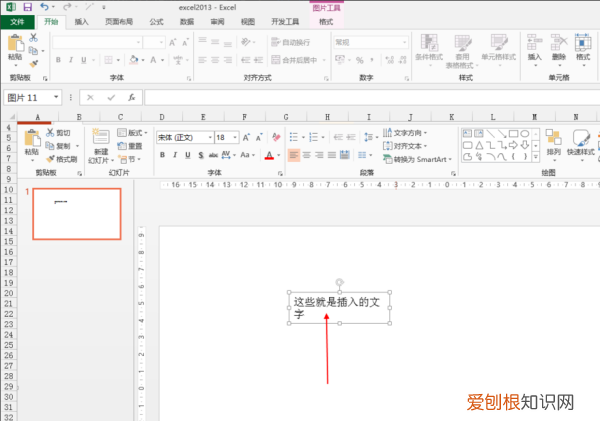This screenshot has width=600, height=421.
Task: Click the cells Format (格式) icon
Action: [583, 42]
